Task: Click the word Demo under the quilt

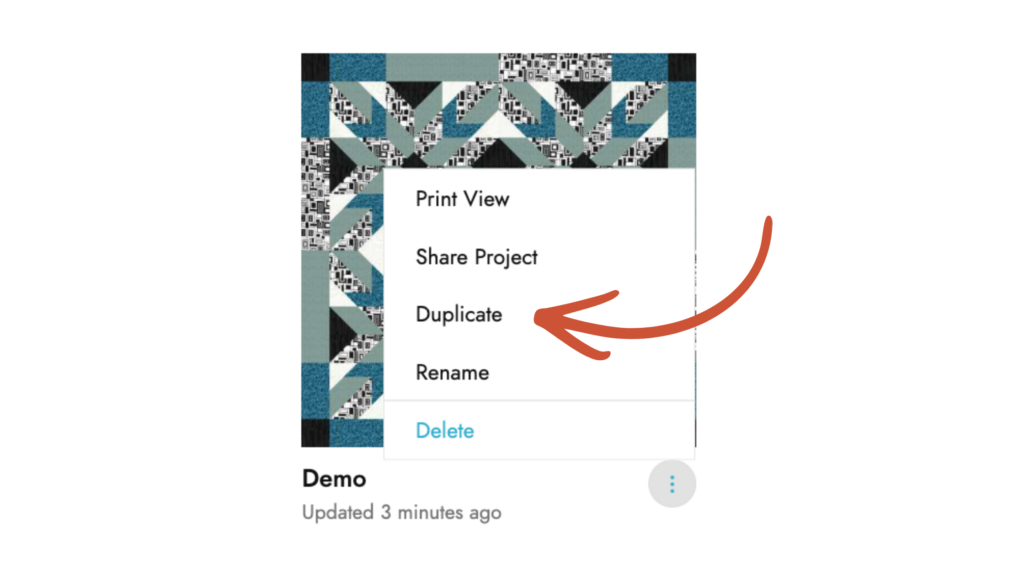Action: pos(334,480)
